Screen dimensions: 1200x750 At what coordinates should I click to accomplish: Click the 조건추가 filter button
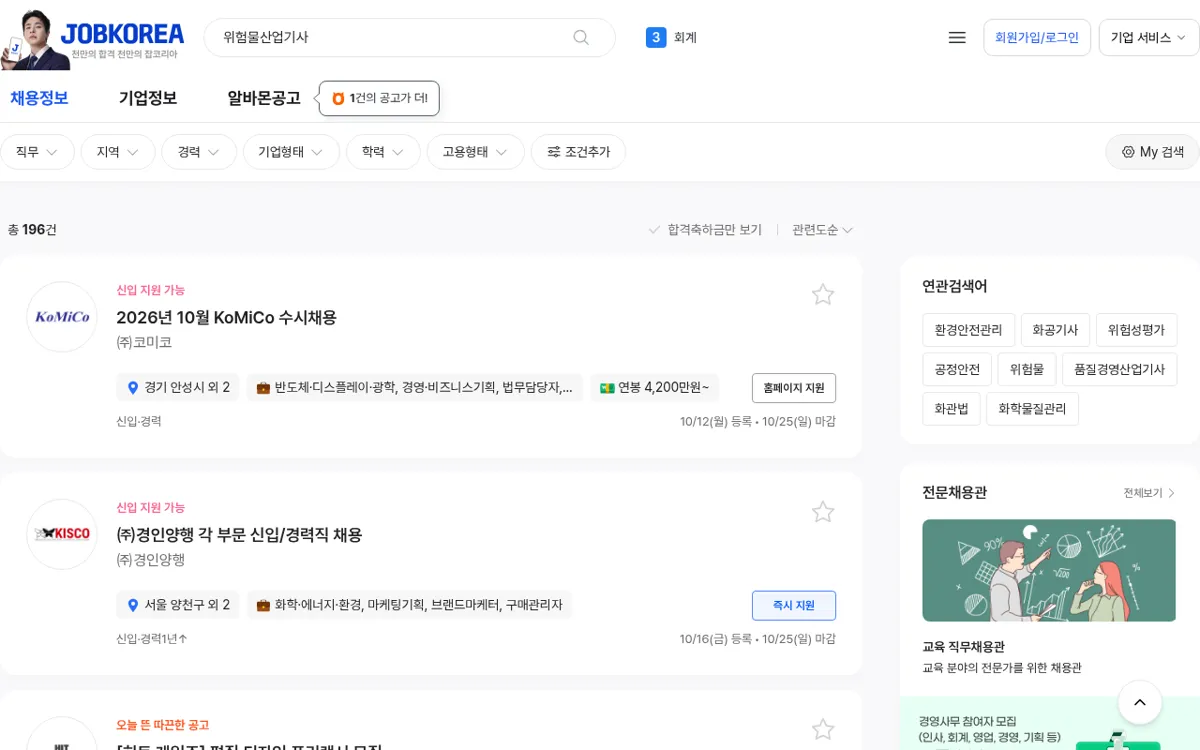point(578,152)
